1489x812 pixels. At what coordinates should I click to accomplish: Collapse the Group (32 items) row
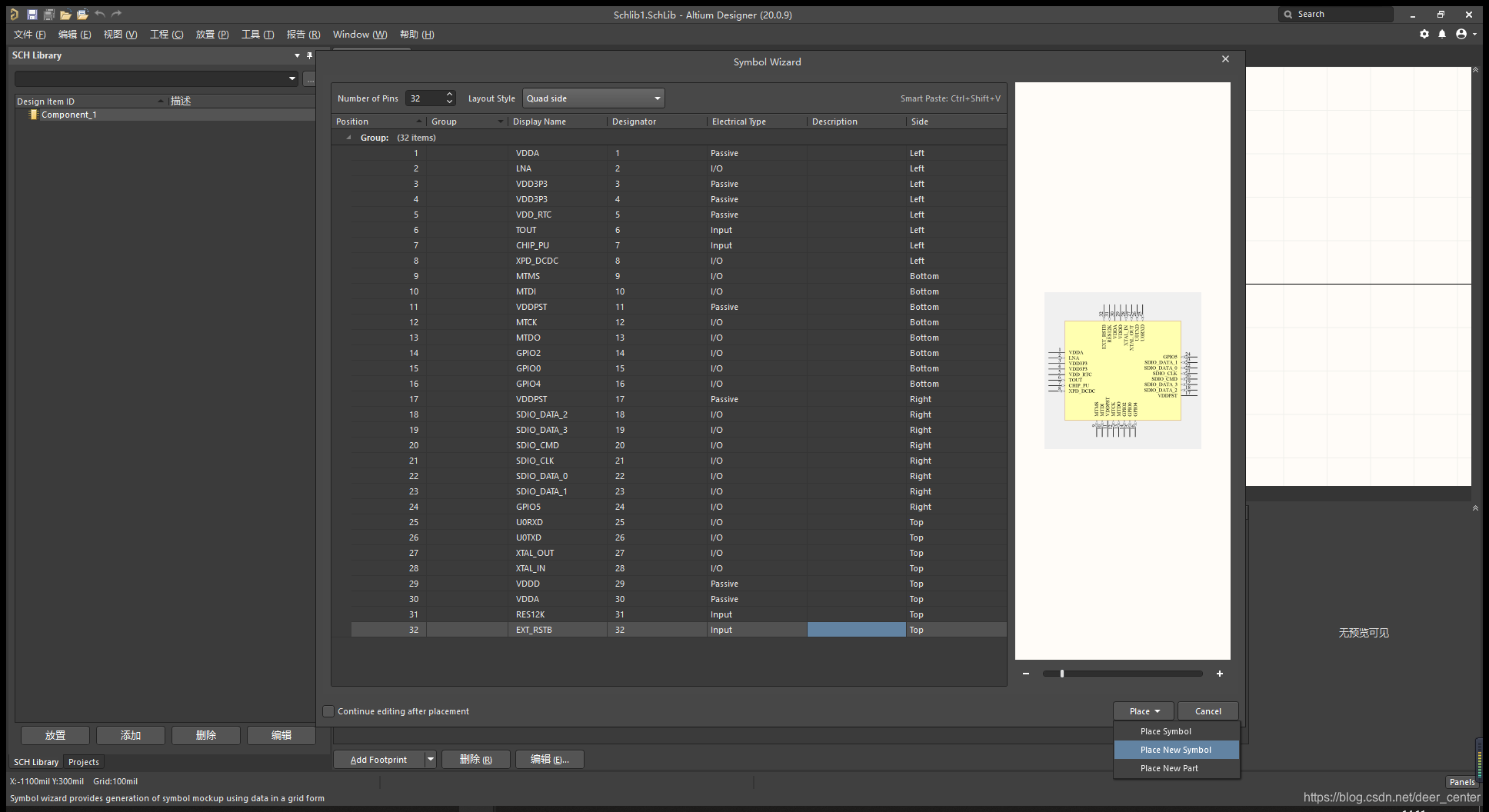(348, 138)
